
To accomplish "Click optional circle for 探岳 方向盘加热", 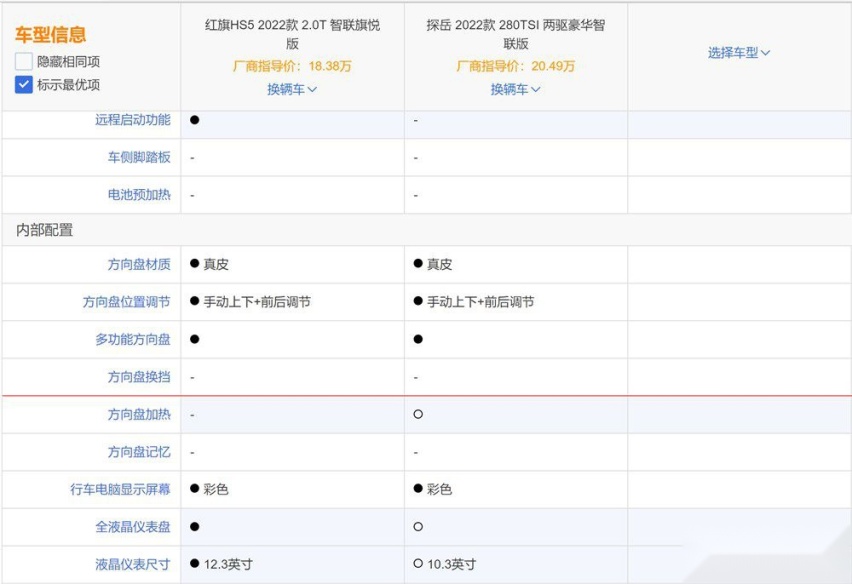I will (418, 414).
